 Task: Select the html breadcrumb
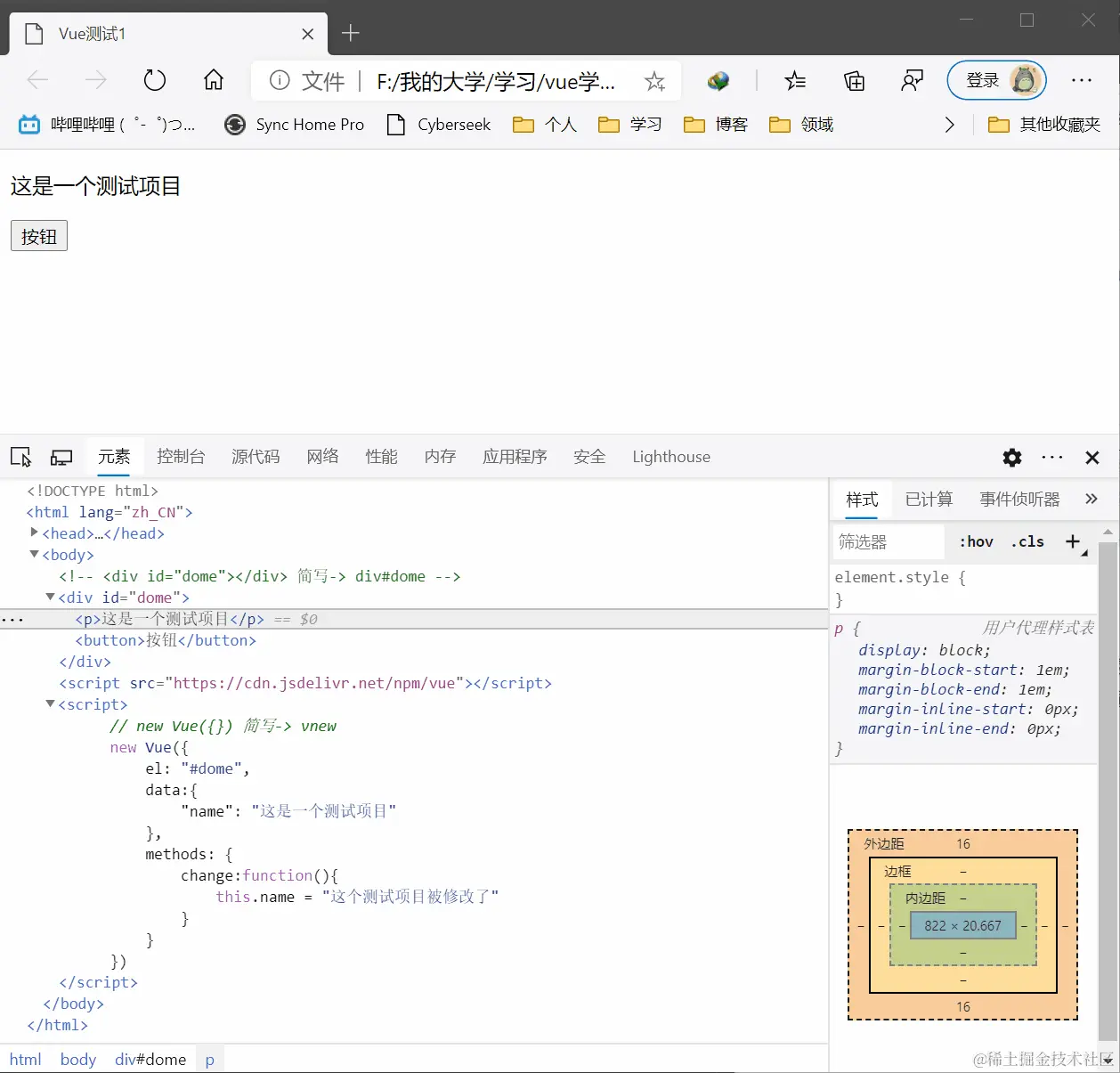(x=25, y=1060)
